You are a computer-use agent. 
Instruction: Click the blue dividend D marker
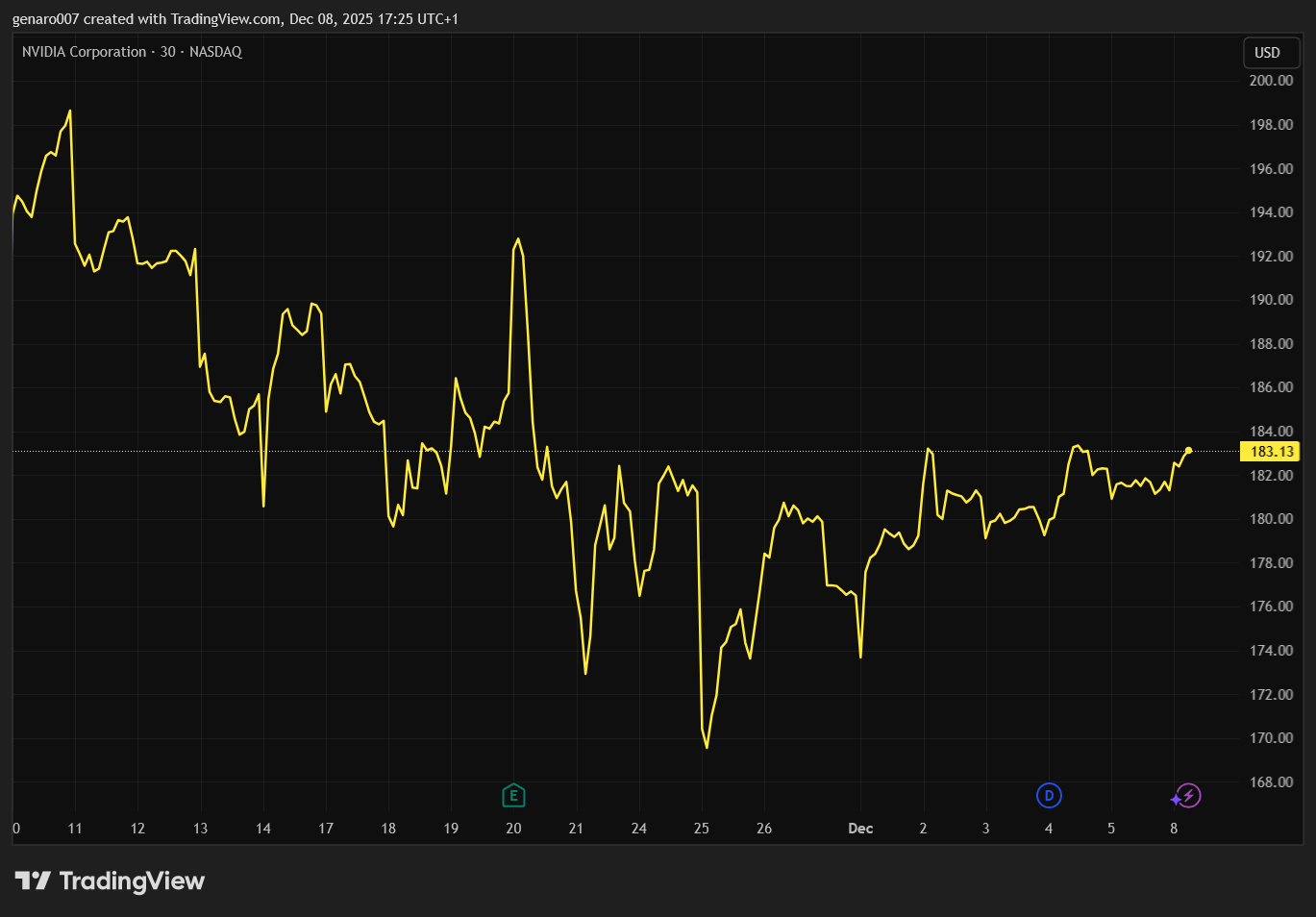click(x=1049, y=795)
